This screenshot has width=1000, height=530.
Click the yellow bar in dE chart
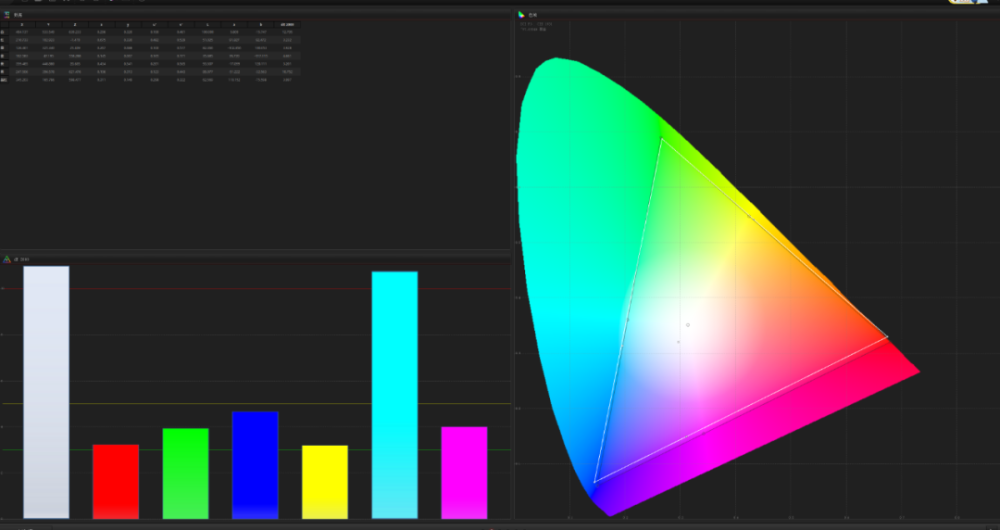pos(325,481)
